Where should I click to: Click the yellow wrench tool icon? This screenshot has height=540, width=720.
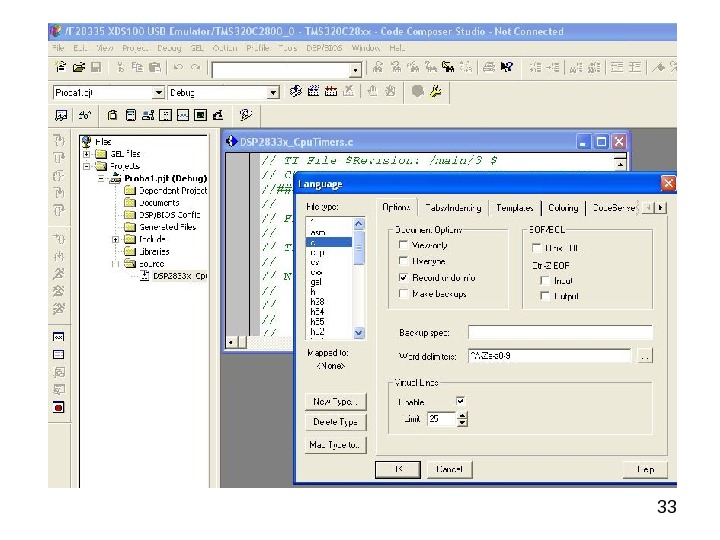click(x=435, y=91)
